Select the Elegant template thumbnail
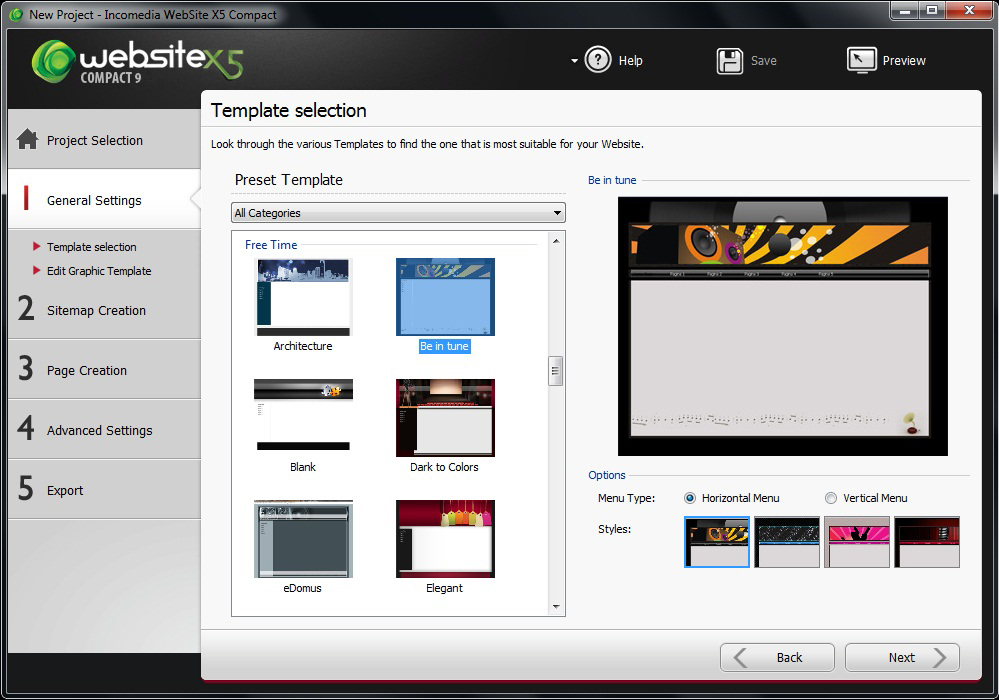Image resolution: width=999 pixels, height=700 pixels. 445,539
